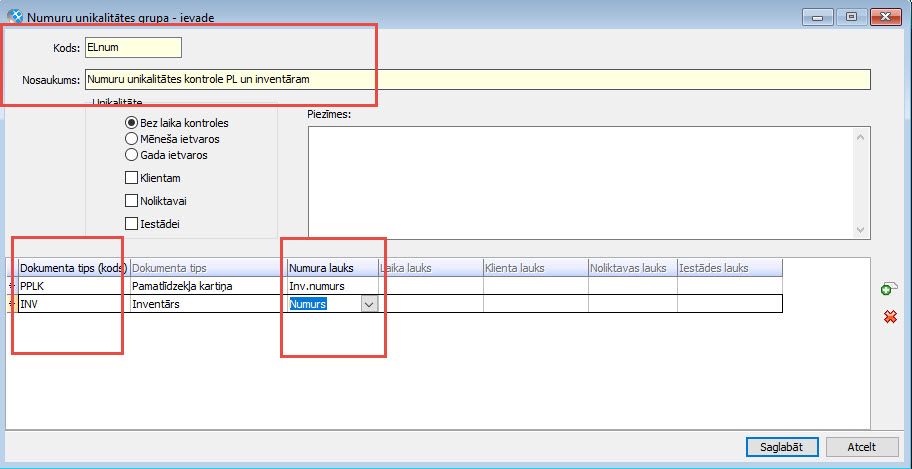The height and width of the screenshot is (469, 912).
Task: Click row indicator of INV row
Action: [12, 304]
